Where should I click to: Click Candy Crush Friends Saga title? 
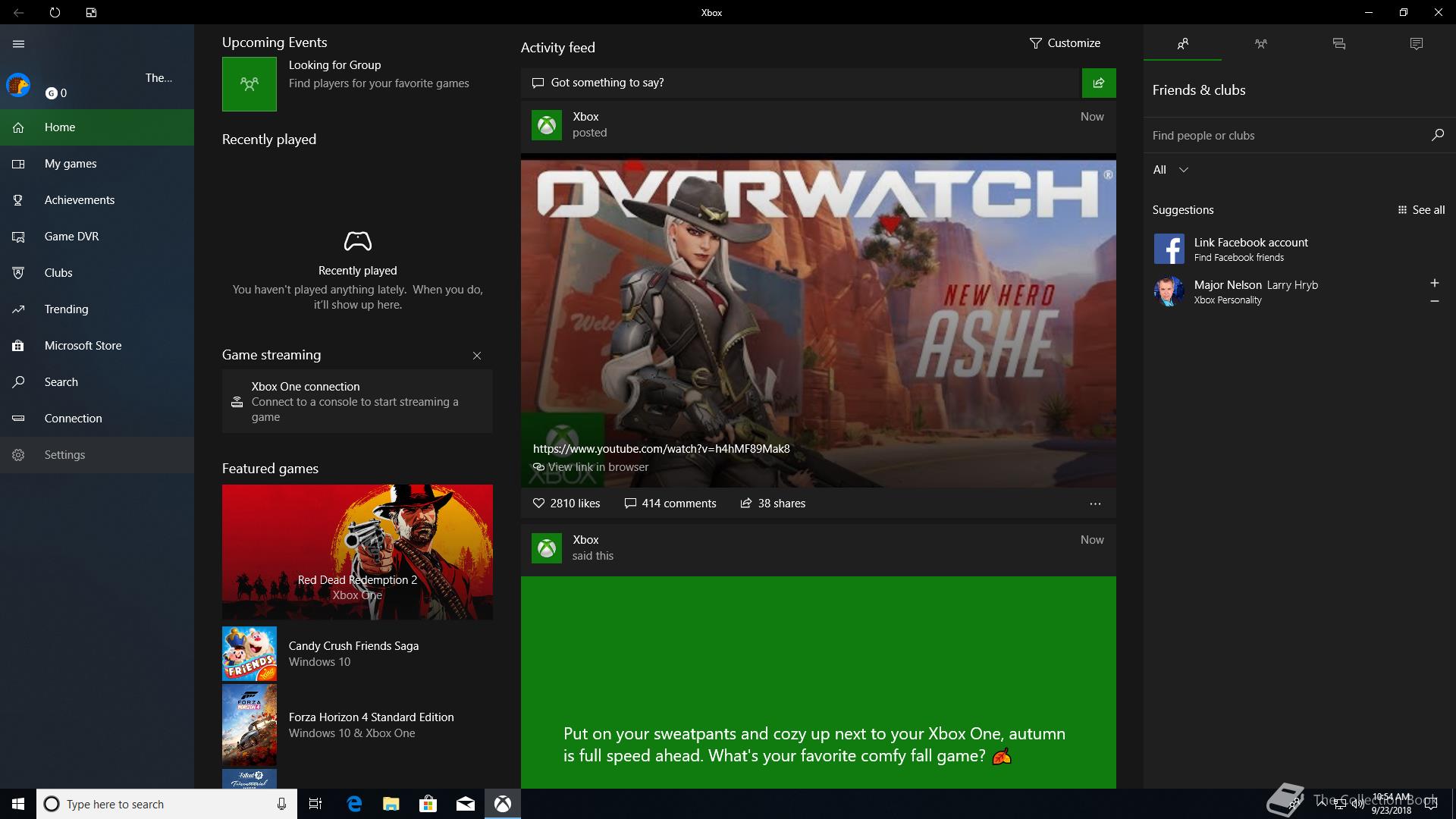tap(353, 646)
